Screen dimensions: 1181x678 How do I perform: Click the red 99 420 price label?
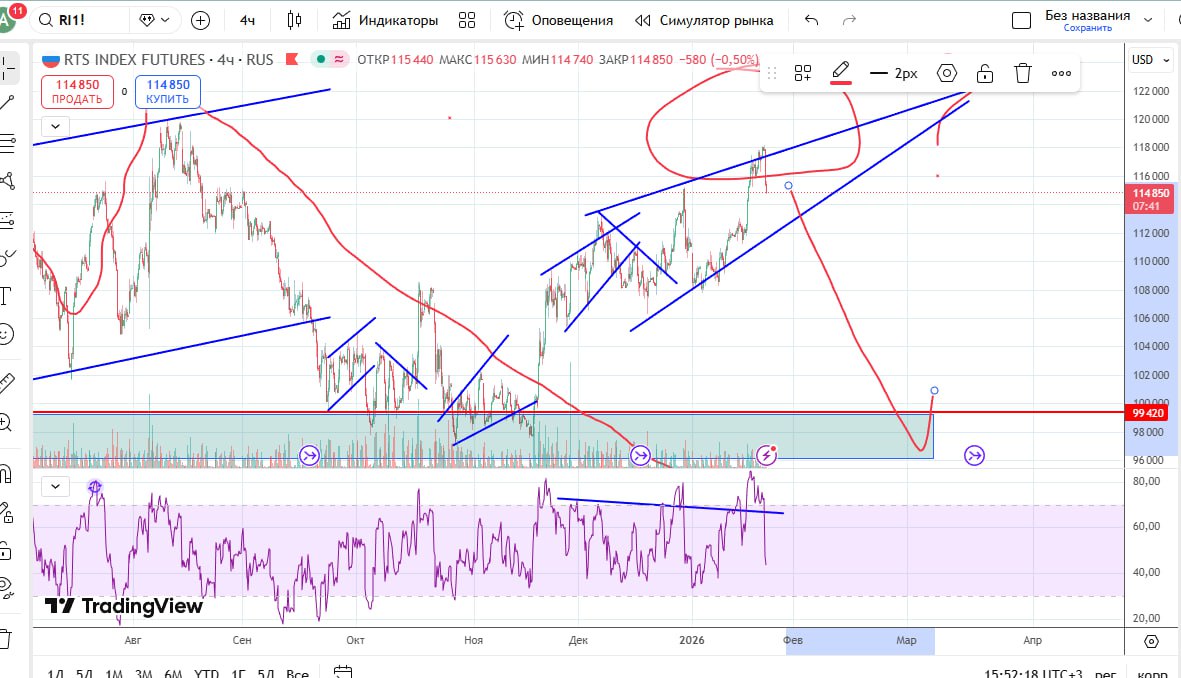tap(1148, 413)
